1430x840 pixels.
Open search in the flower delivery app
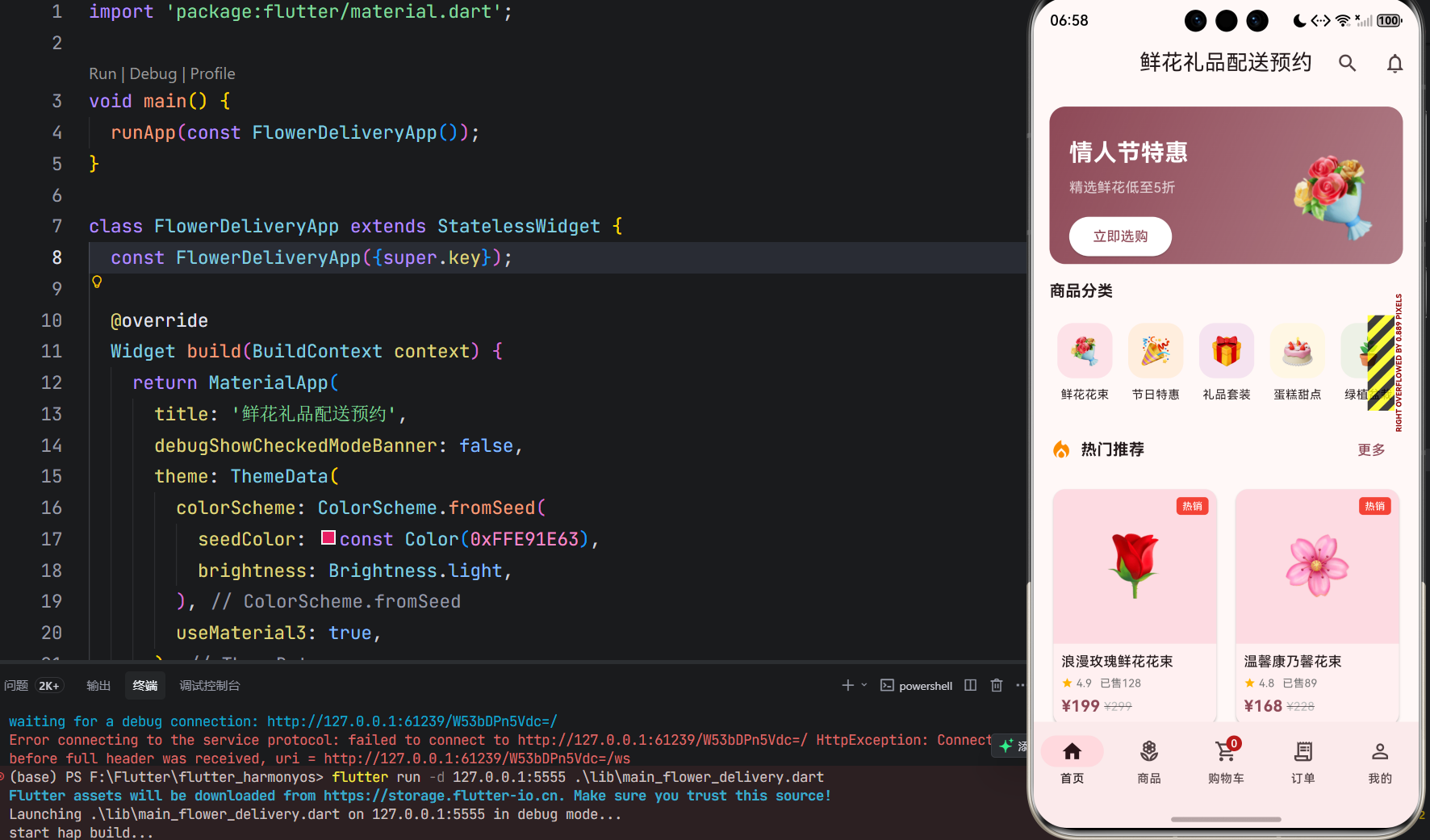pos(1347,62)
